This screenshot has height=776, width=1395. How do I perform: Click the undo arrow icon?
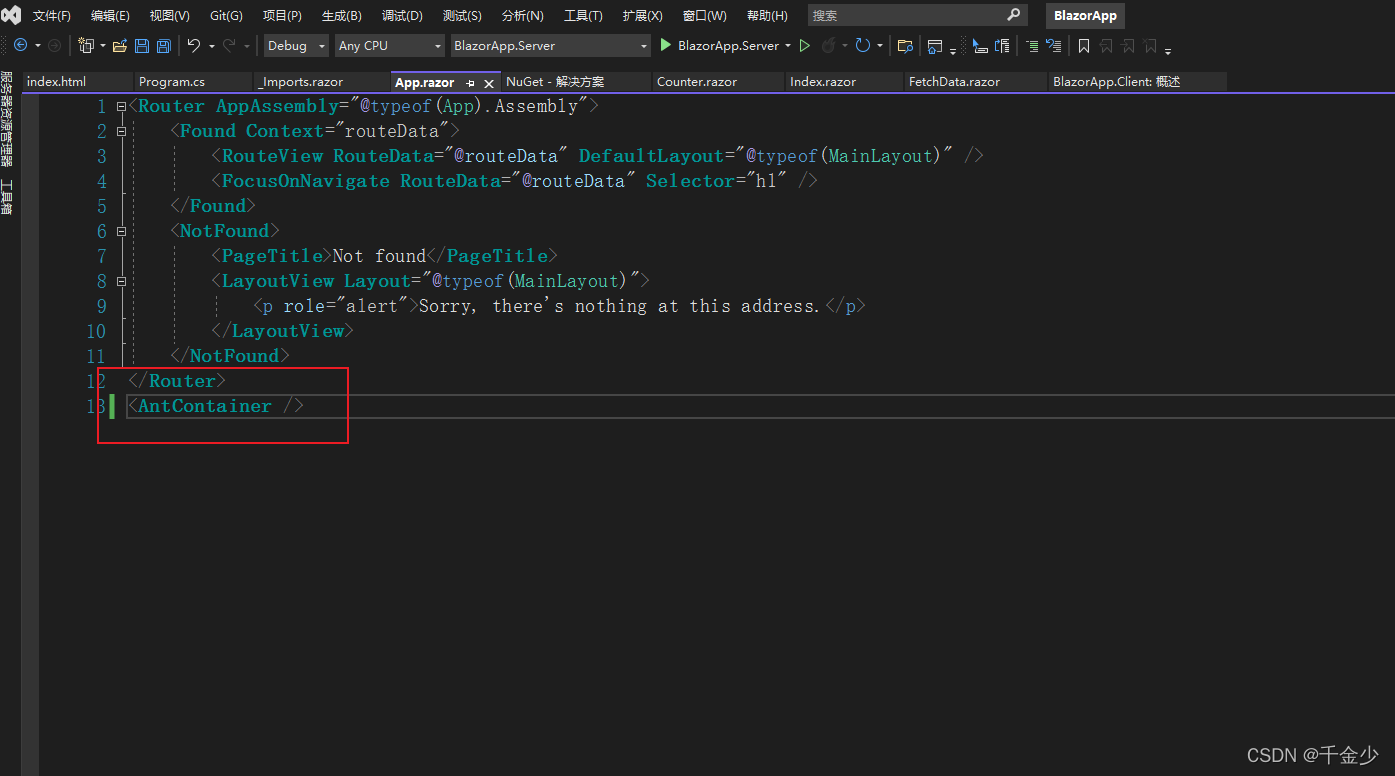pyautogui.click(x=194, y=46)
